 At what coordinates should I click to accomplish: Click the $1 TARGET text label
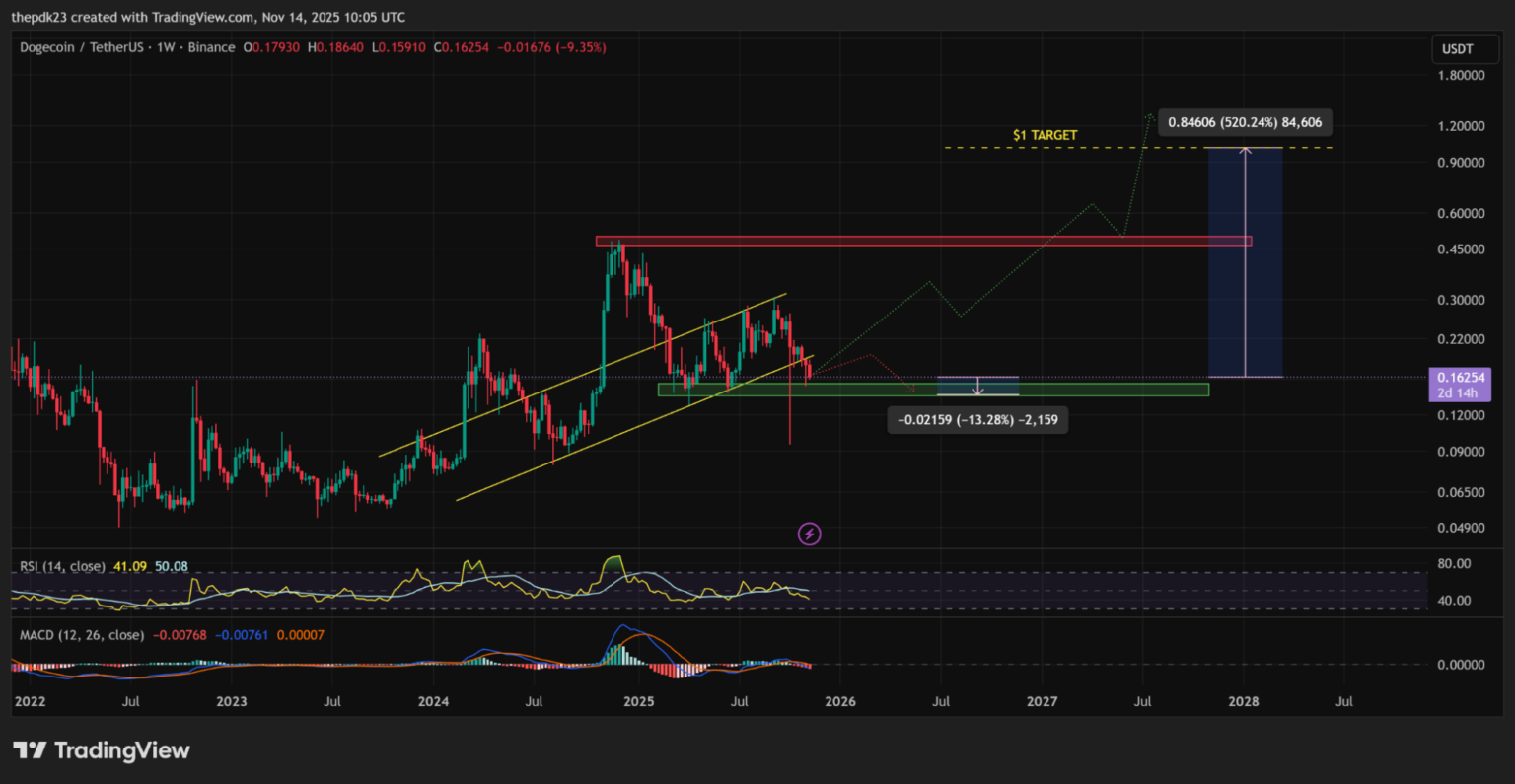coord(1045,135)
